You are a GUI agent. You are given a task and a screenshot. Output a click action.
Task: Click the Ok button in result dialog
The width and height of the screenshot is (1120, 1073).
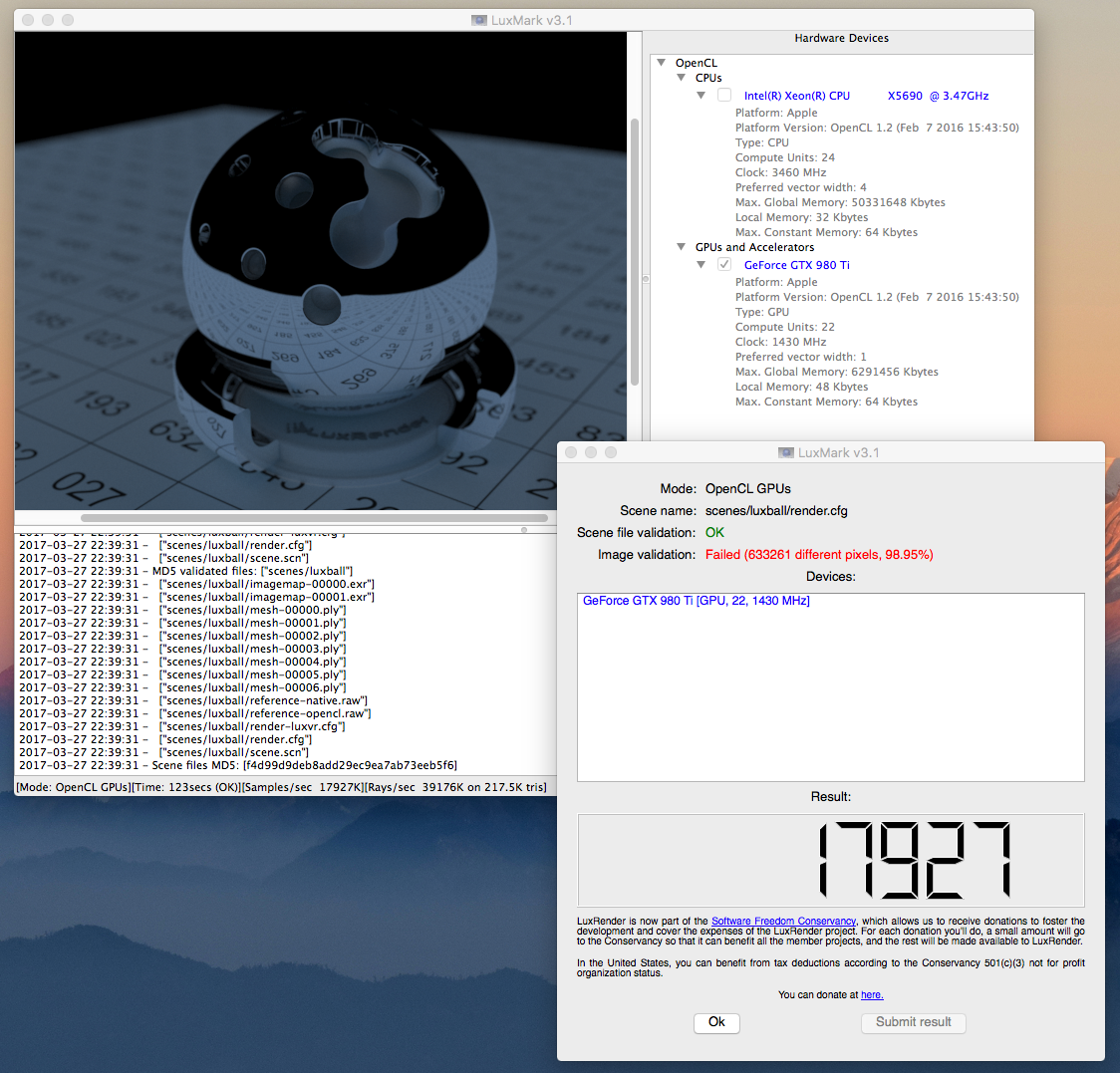pos(716,1022)
